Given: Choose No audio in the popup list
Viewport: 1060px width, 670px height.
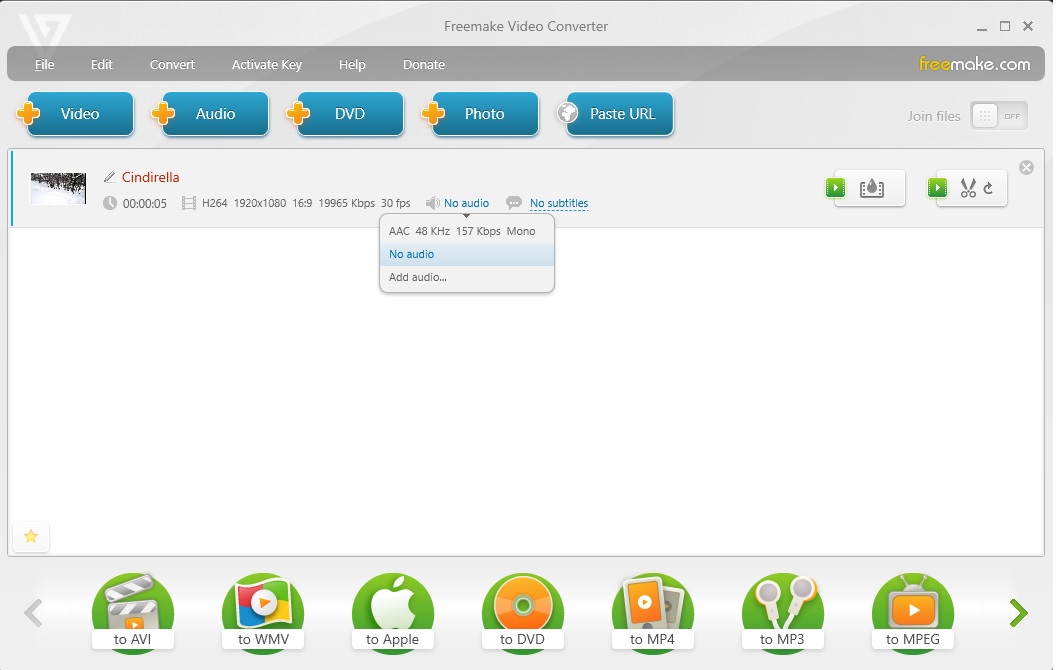Looking at the screenshot, I should 467,254.
